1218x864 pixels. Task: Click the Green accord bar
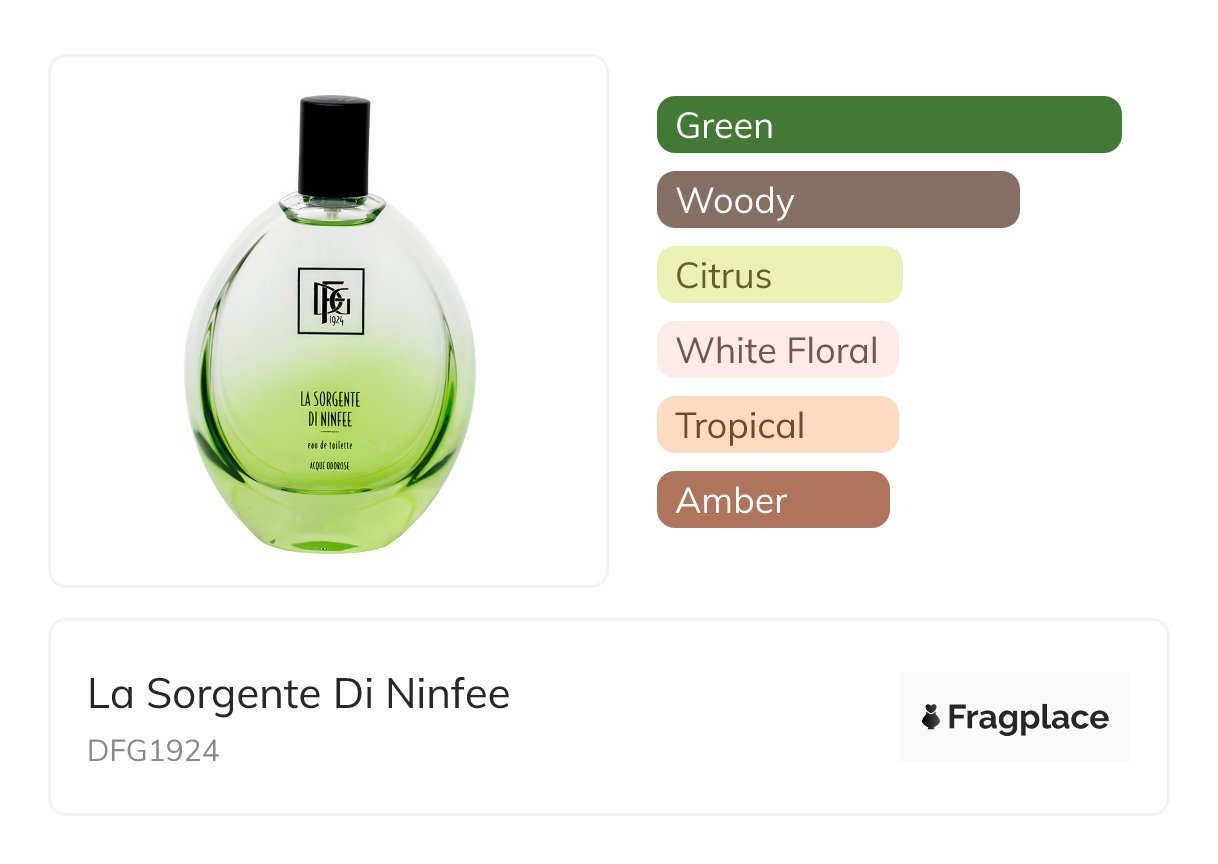pyautogui.click(x=889, y=125)
